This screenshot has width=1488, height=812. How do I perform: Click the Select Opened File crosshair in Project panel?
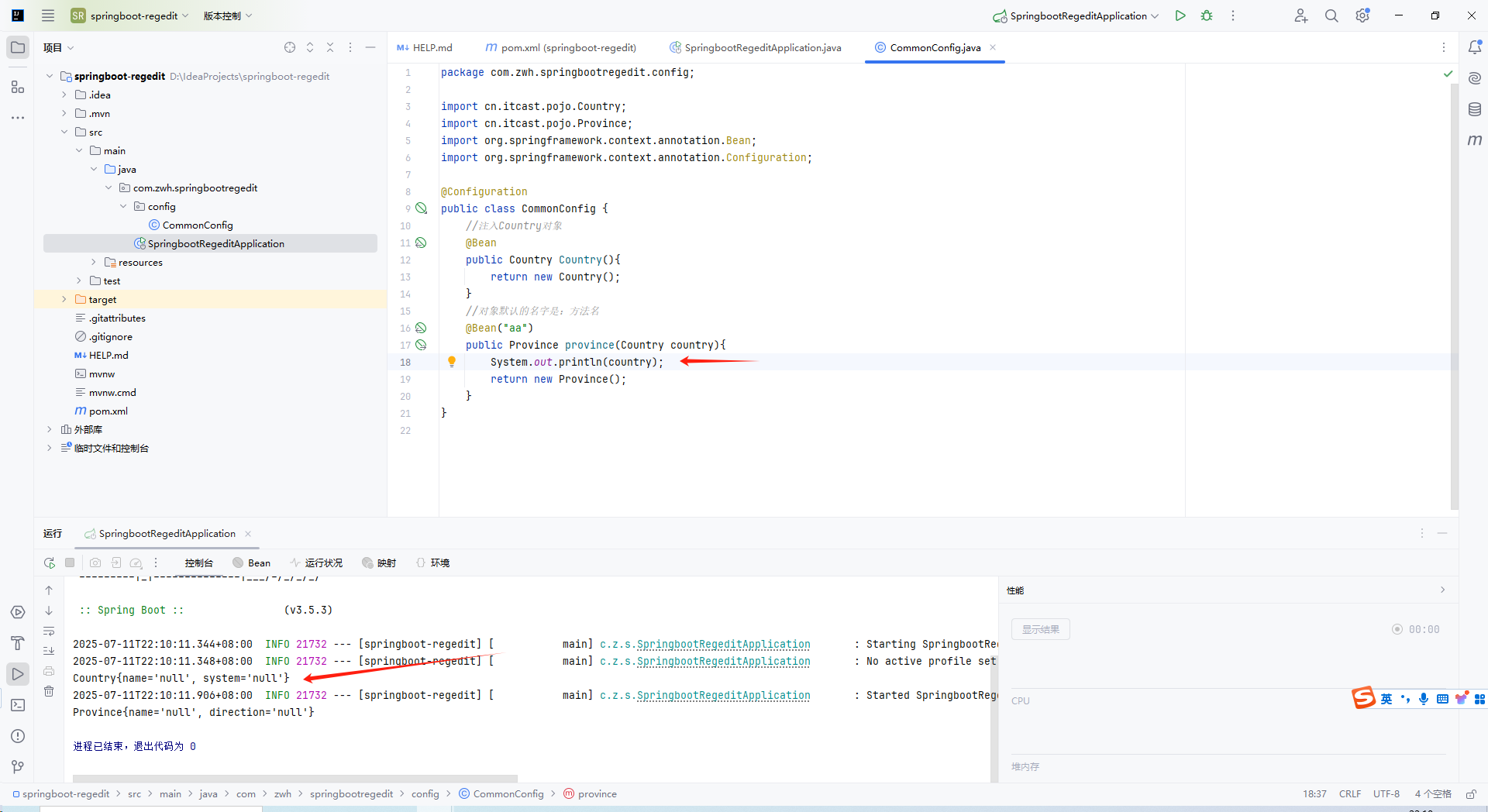pos(290,47)
